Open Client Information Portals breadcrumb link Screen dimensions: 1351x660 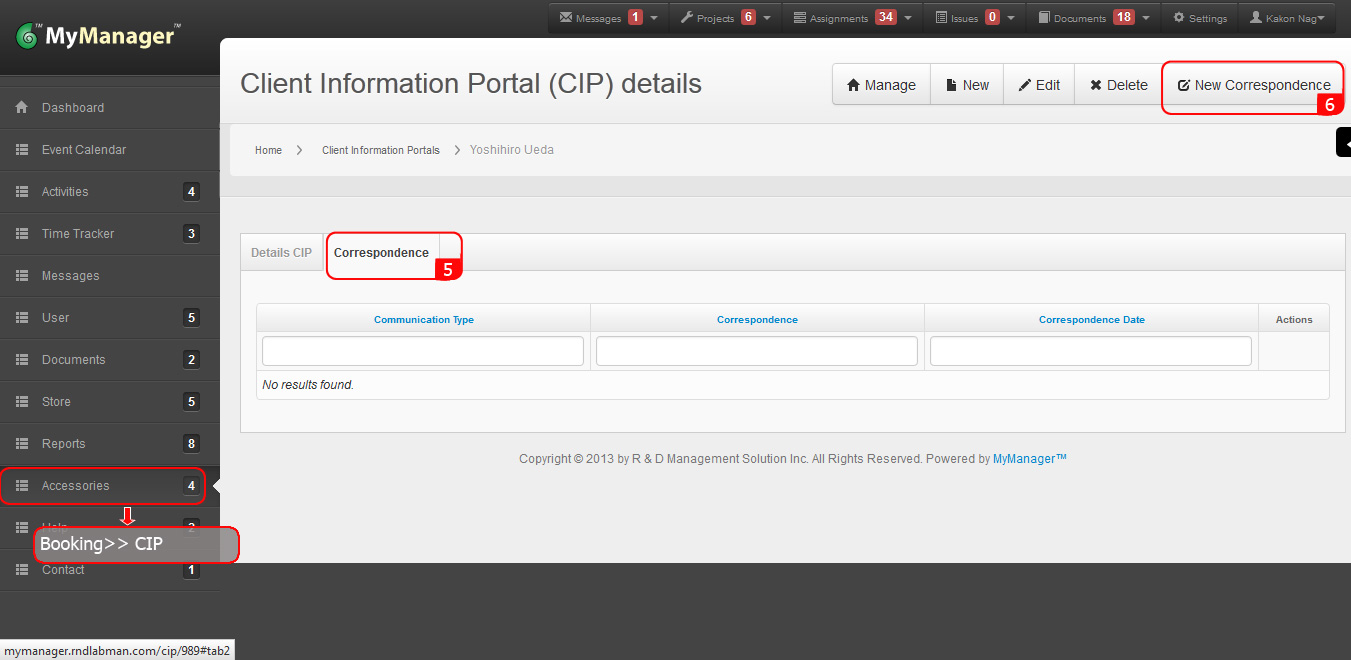380,150
